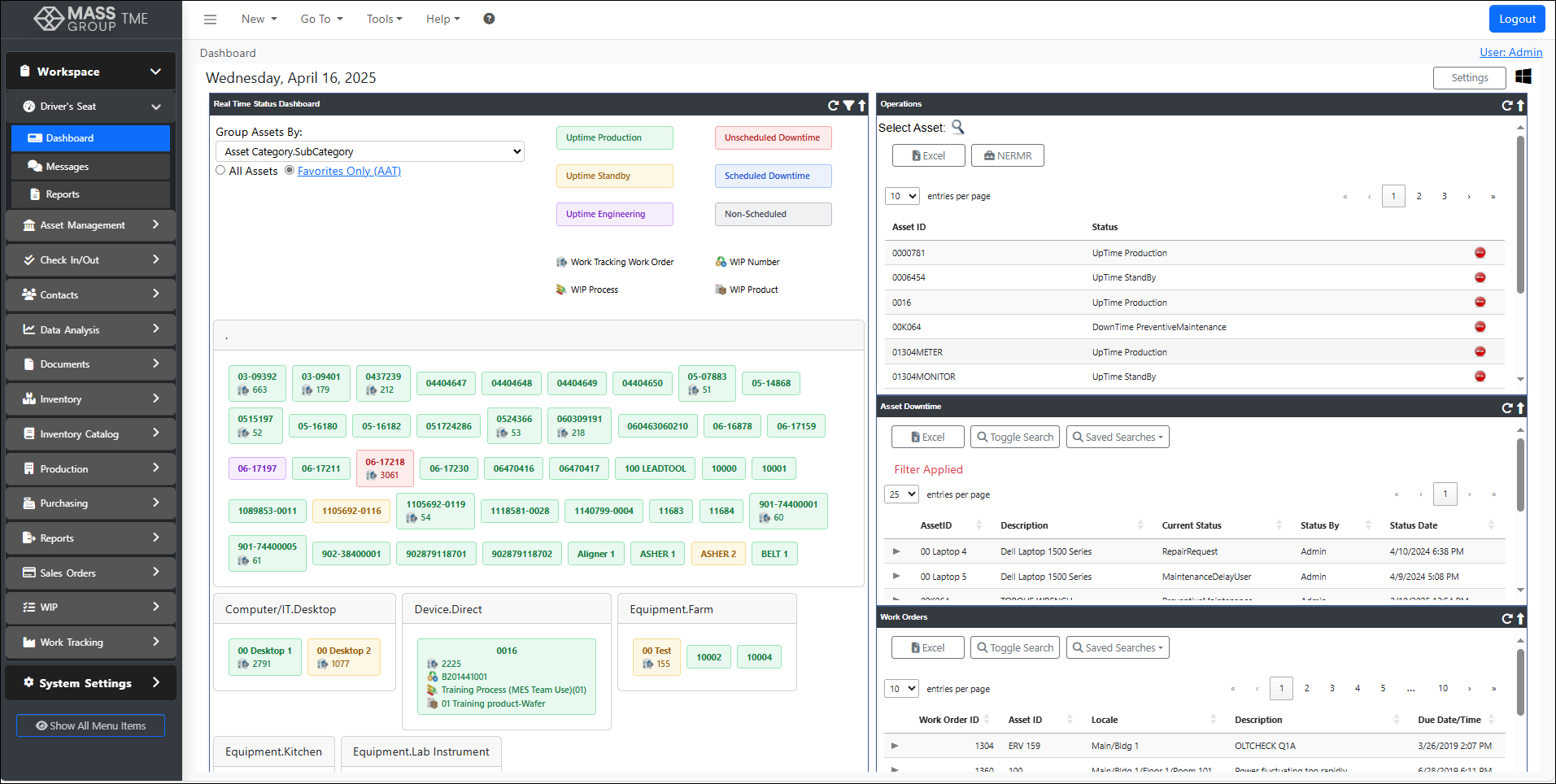This screenshot has height=784, width=1556.
Task: Click the Uptime Engineering purple legend swatch
Action: [x=614, y=214]
